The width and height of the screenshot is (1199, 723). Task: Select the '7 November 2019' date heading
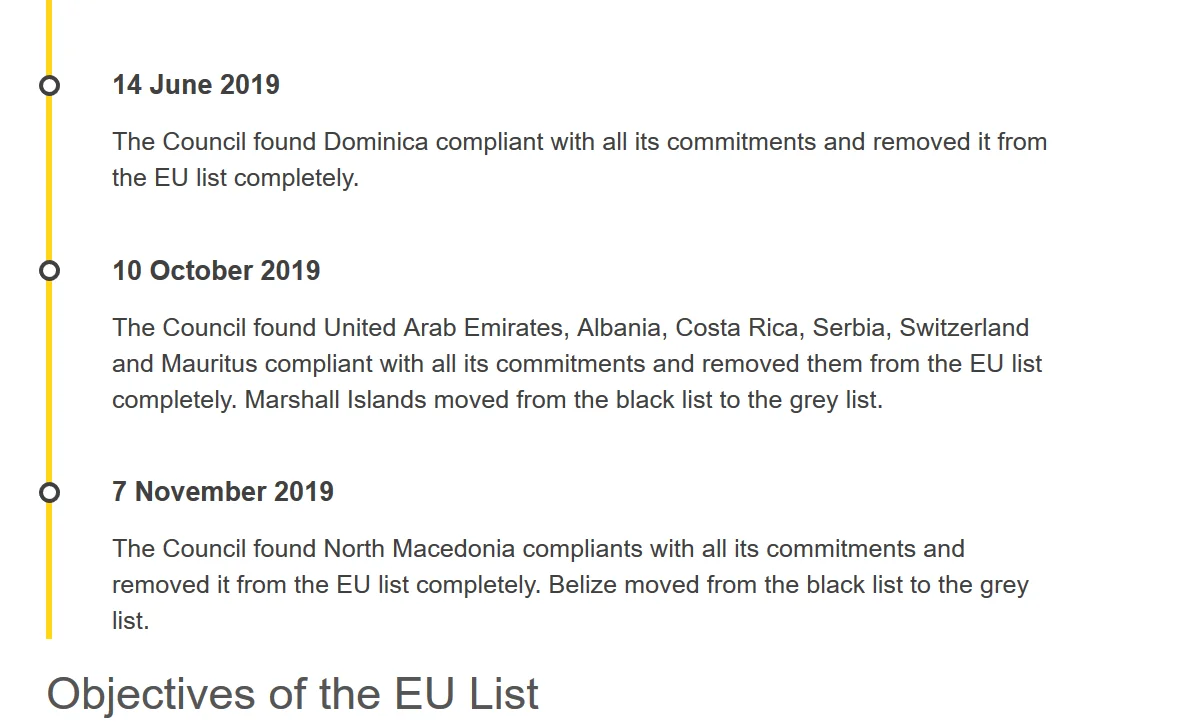(x=223, y=491)
